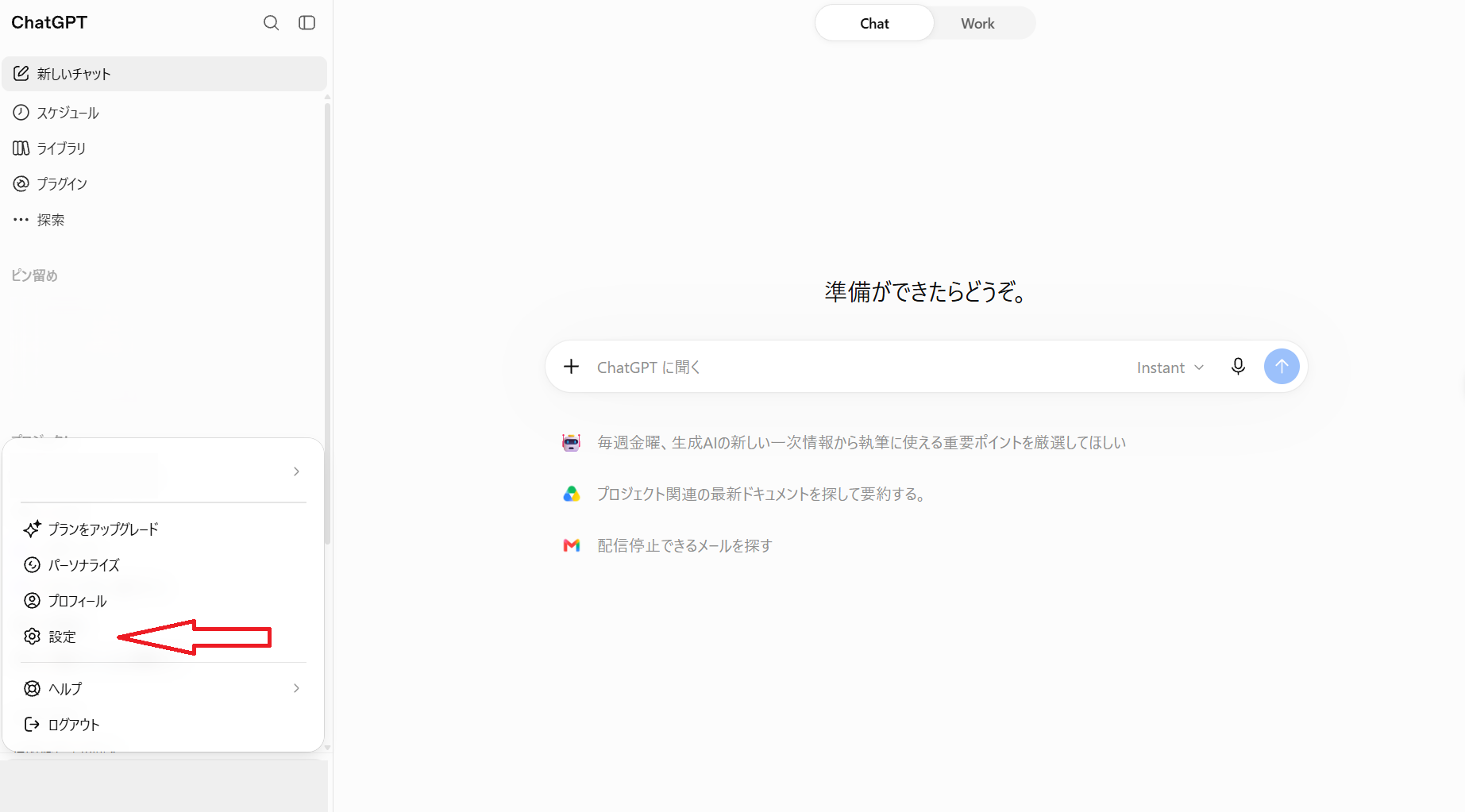
Task: Click the robot icon beside first suggestion
Action: pyautogui.click(x=571, y=443)
